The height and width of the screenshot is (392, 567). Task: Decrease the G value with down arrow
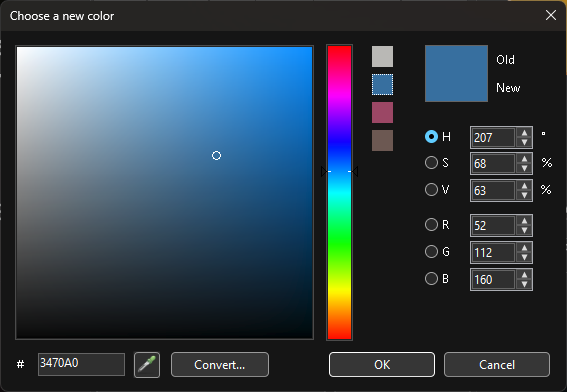(x=524, y=257)
